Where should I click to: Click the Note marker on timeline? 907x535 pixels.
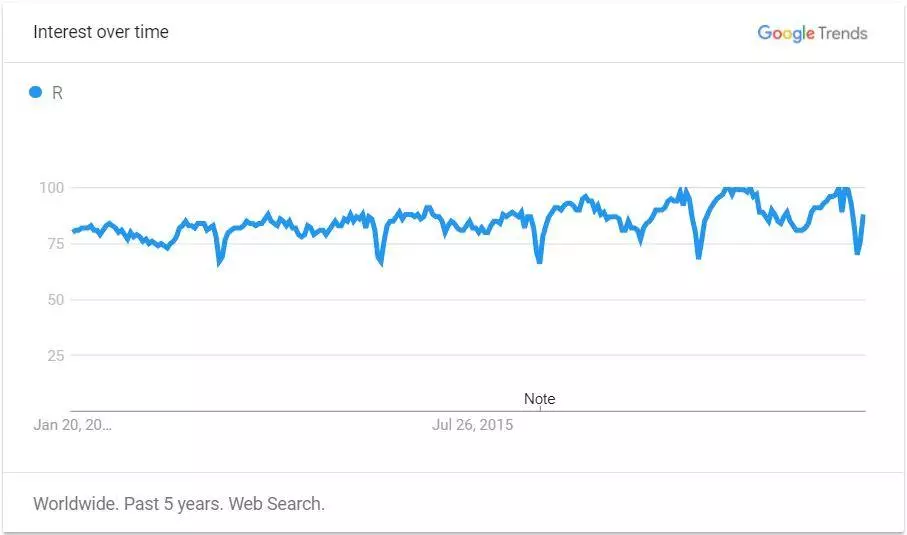tap(539, 399)
